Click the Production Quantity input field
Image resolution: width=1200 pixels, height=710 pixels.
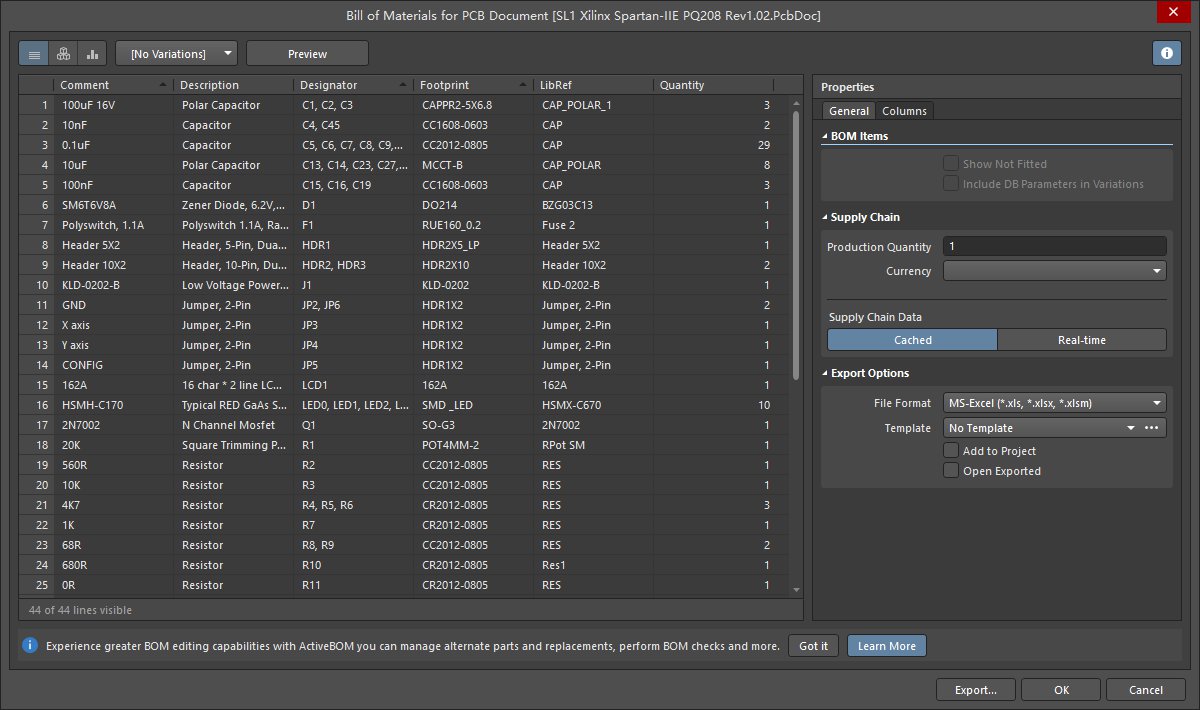pyautogui.click(x=1055, y=246)
